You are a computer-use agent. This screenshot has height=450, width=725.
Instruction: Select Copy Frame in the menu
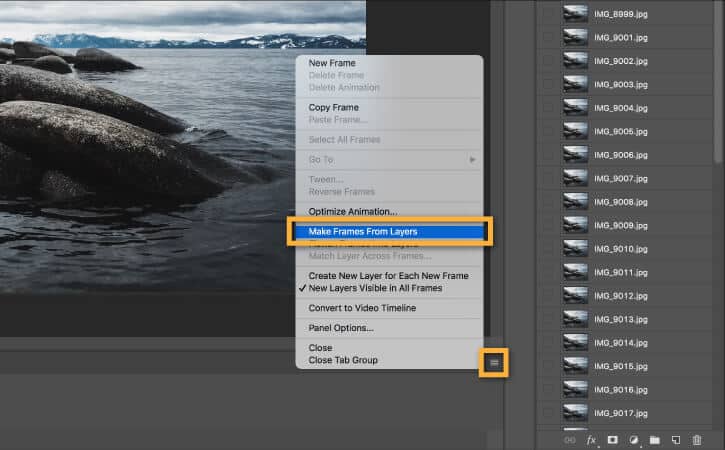coord(333,107)
